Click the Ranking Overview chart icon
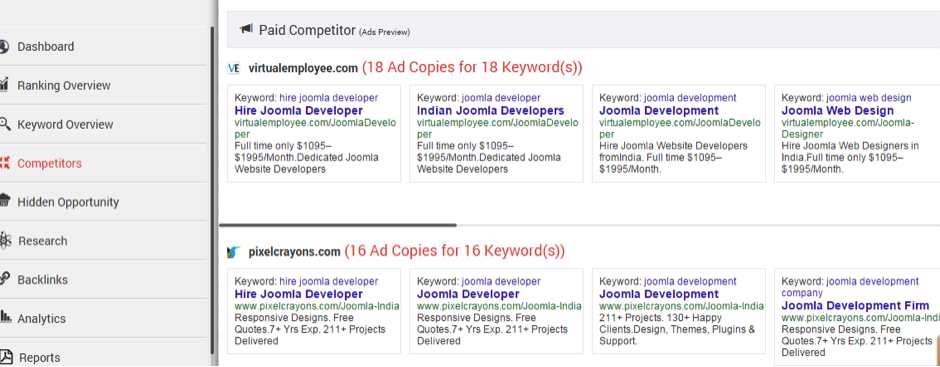 tap(4, 85)
